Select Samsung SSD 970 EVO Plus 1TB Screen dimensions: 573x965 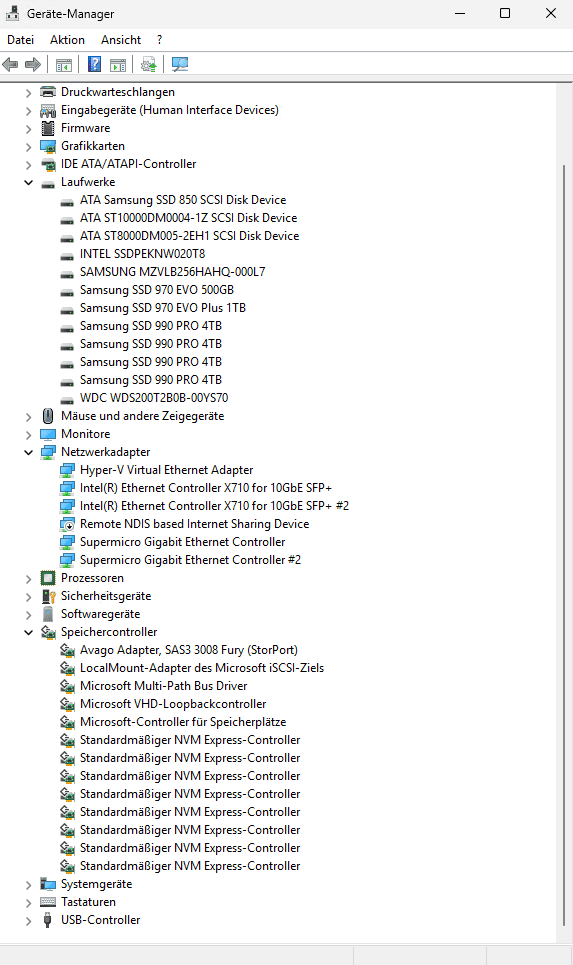[162, 308]
